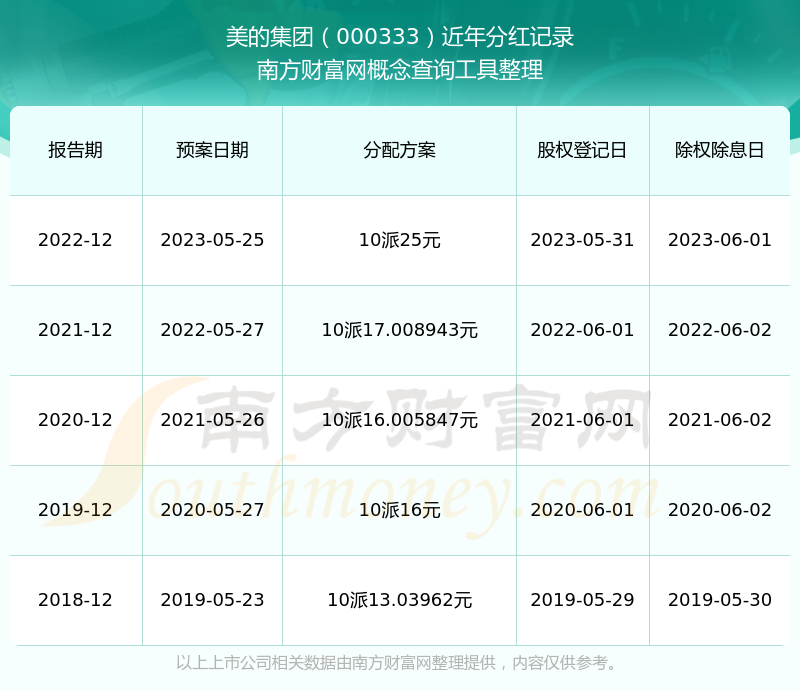
Task: Click the plan cell 10派13.03962元
Action: 399,600
